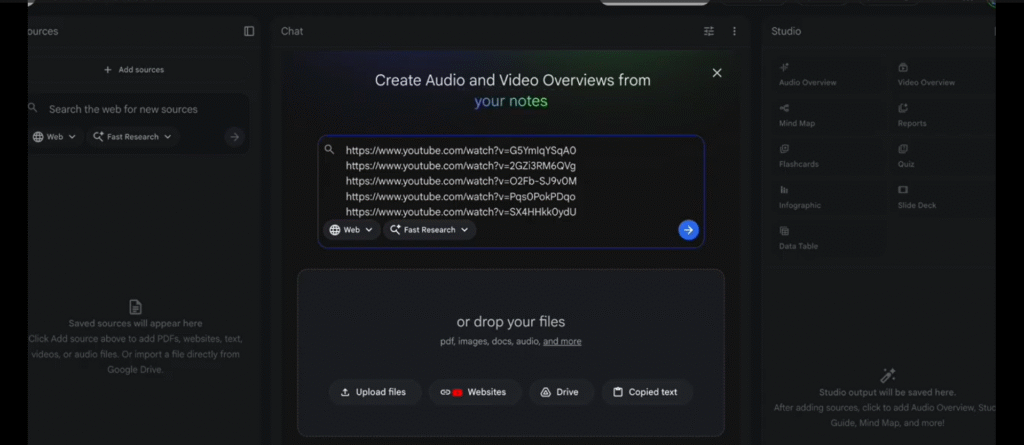Viewport: 1024px width, 445px height.
Task: Expand the Web dropdown in dialog
Action: pyautogui.click(x=351, y=230)
